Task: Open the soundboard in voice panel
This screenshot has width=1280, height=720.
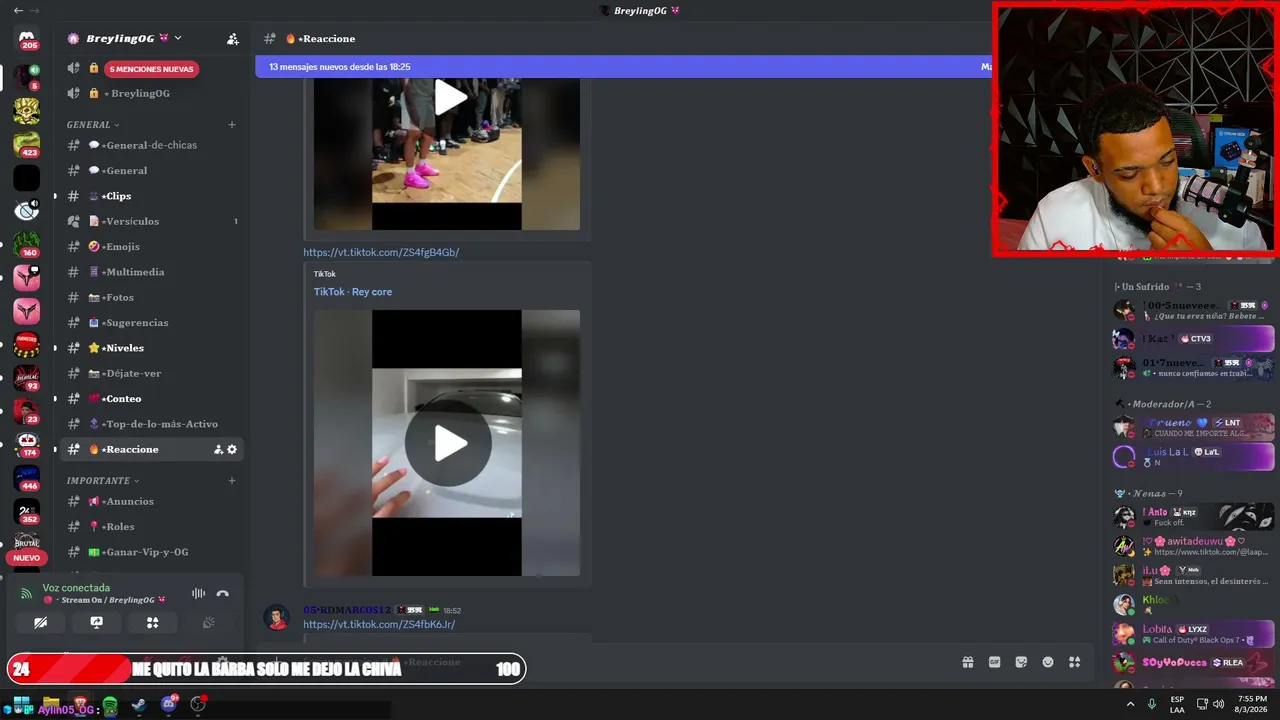Action: click(208, 622)
